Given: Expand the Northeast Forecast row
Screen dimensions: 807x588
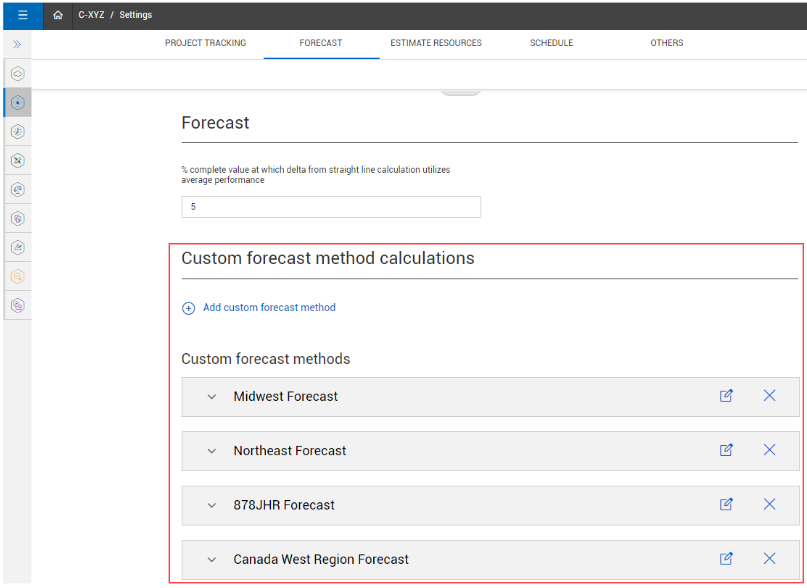Looking at the screenshot, I should (212, 452).
